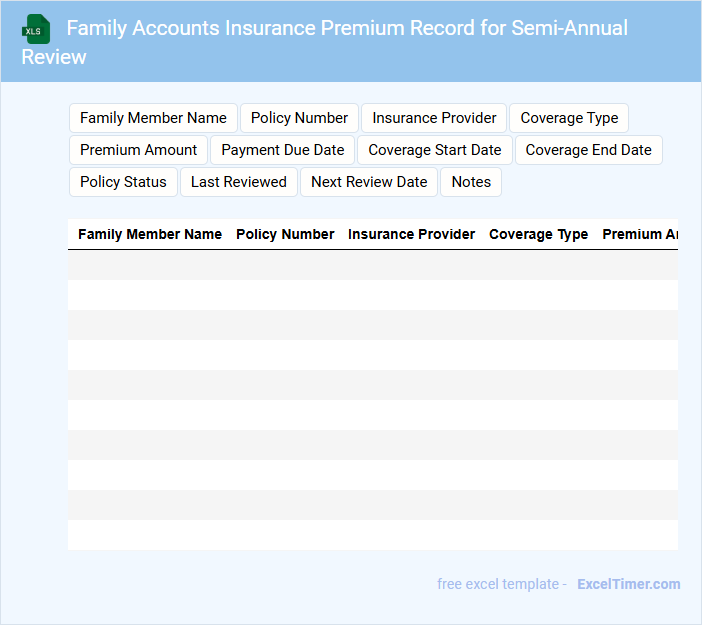Select the Policy Number tag

tap(299, 118)
